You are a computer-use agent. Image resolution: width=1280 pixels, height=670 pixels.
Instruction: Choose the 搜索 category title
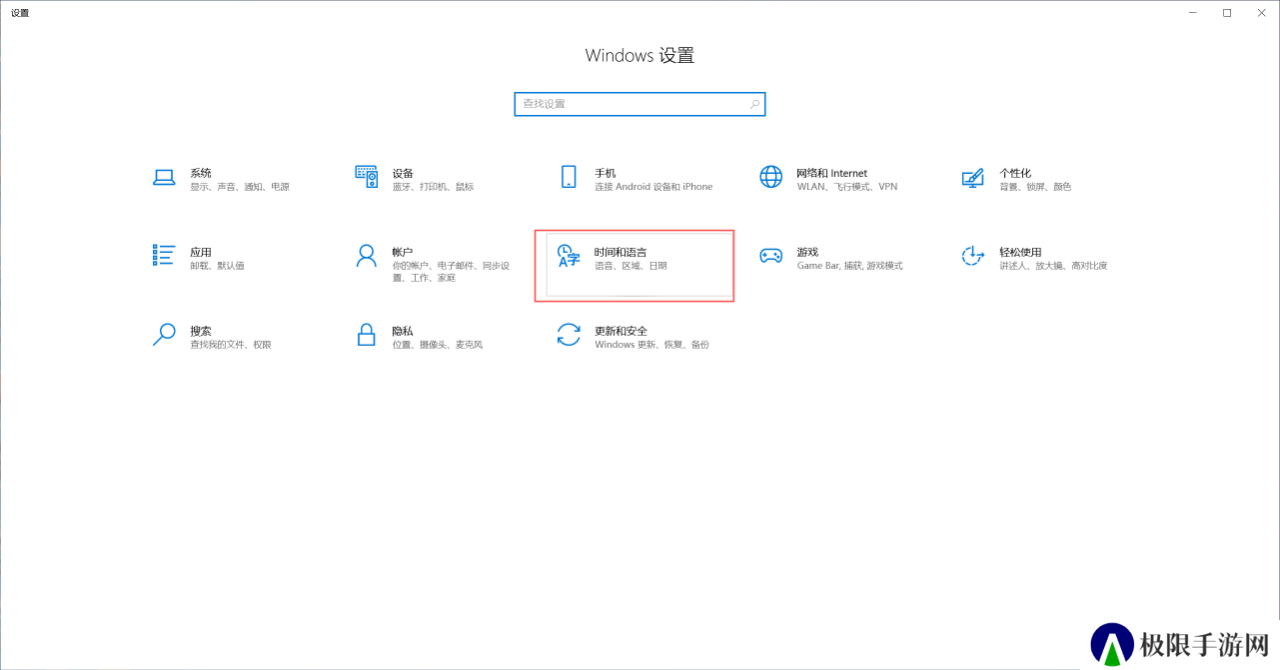[x=201, y=330]
